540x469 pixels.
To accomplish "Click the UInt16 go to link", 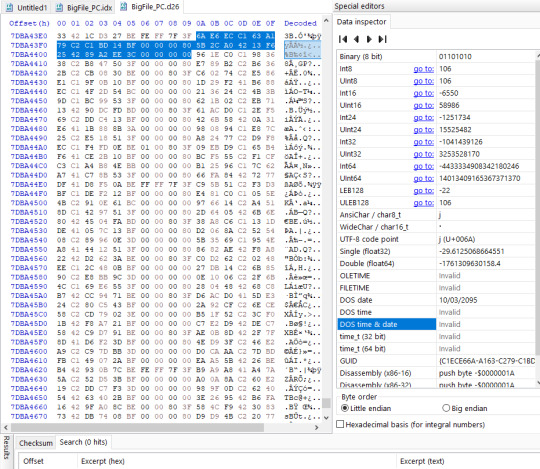I will [423, 105].
